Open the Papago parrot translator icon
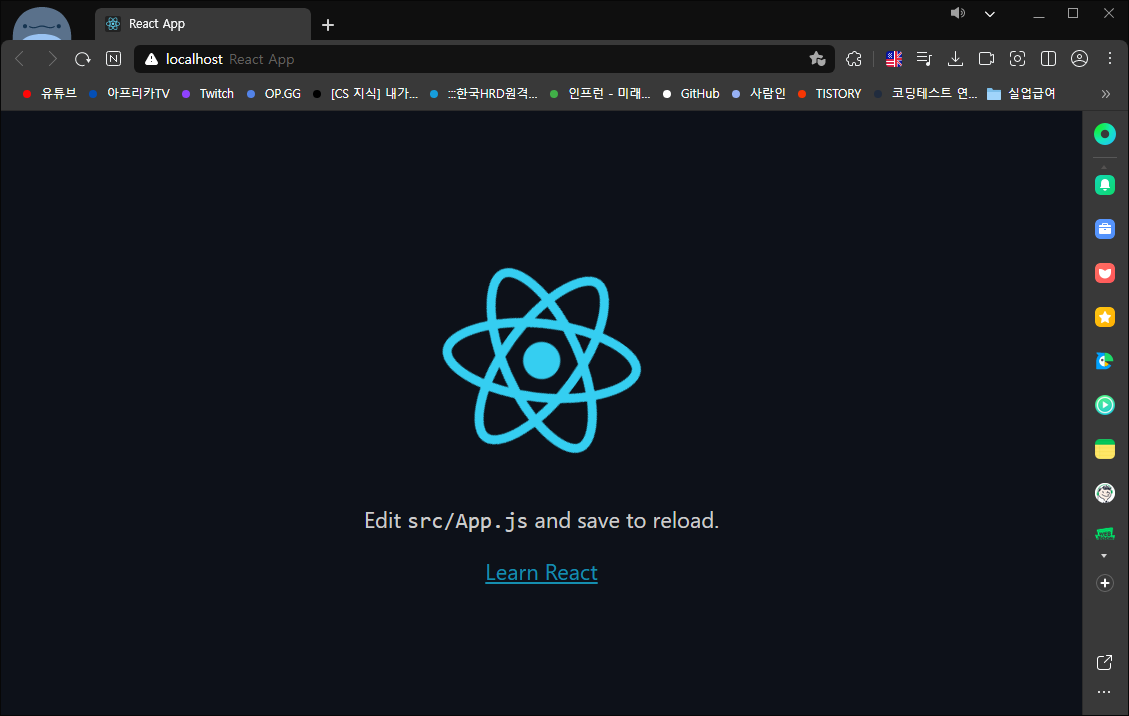Viewport: 1129px width, 716px height. point(1105,361)
